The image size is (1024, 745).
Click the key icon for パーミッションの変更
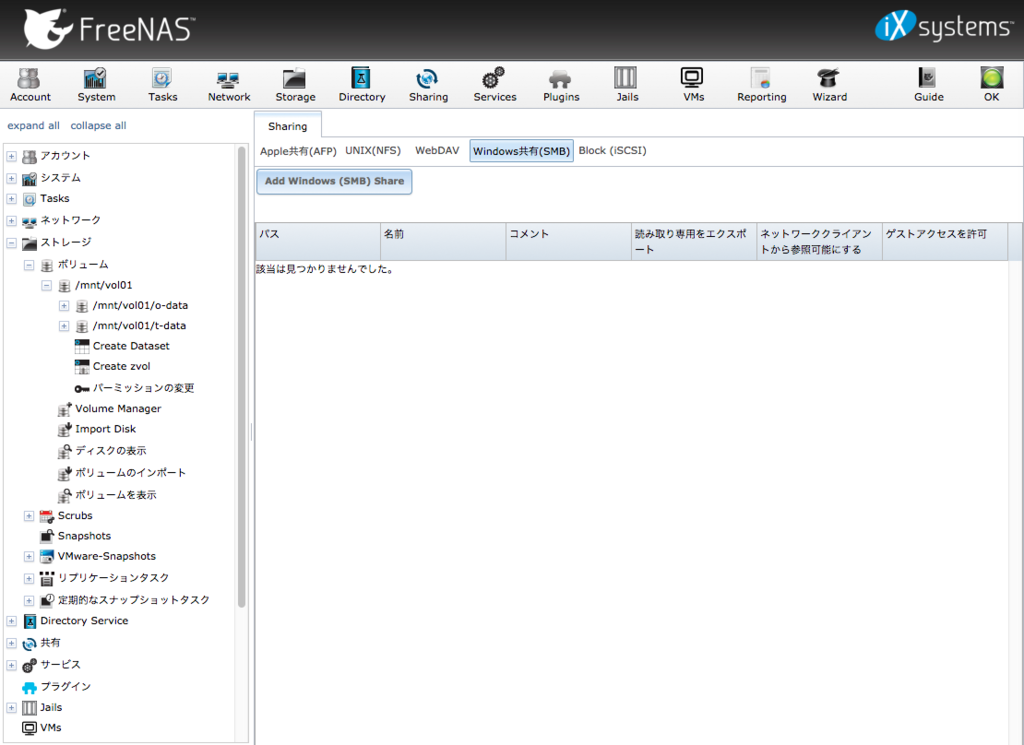pos(82,388)
